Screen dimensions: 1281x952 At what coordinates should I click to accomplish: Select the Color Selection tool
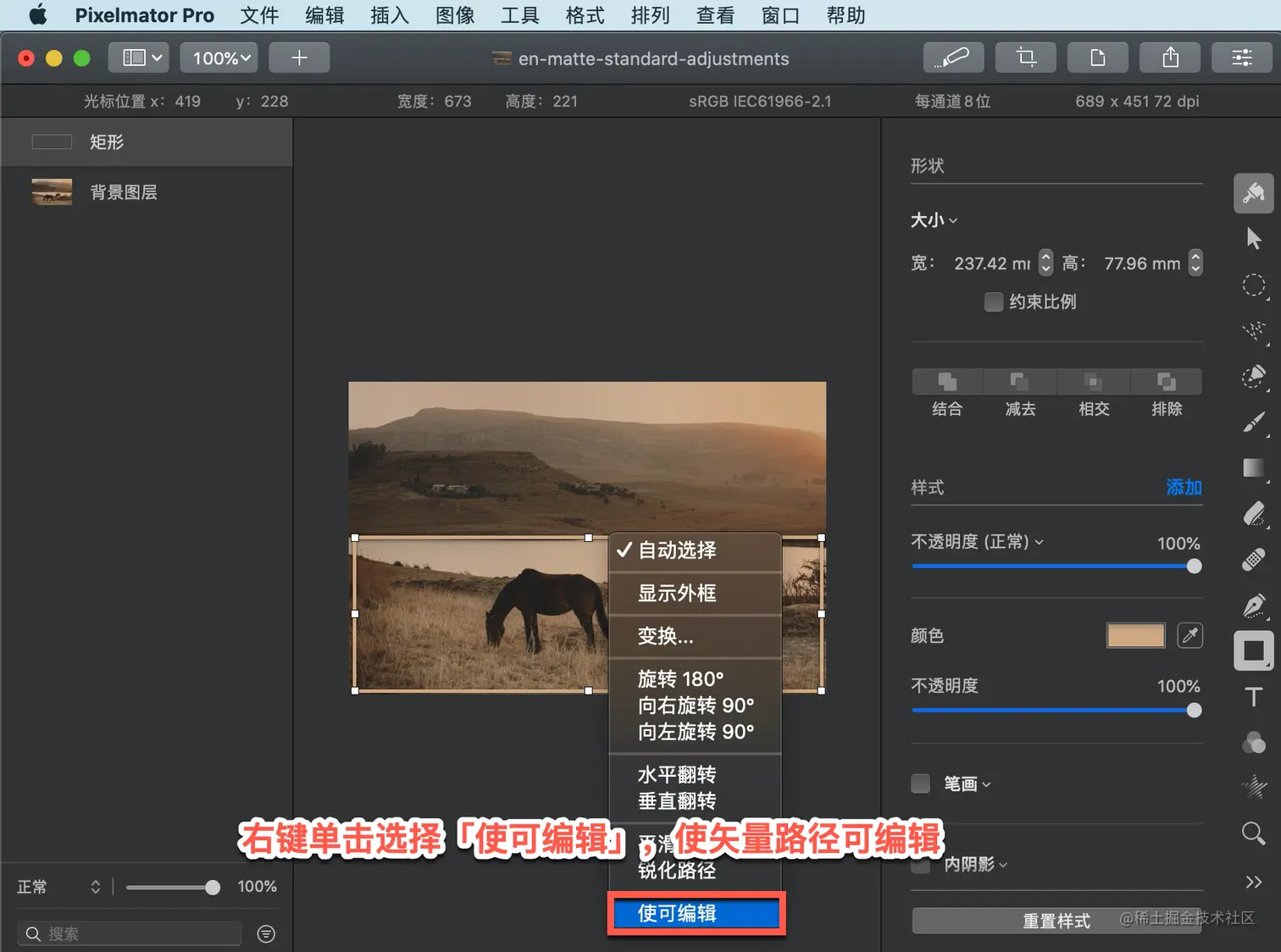pos(1254,376)
